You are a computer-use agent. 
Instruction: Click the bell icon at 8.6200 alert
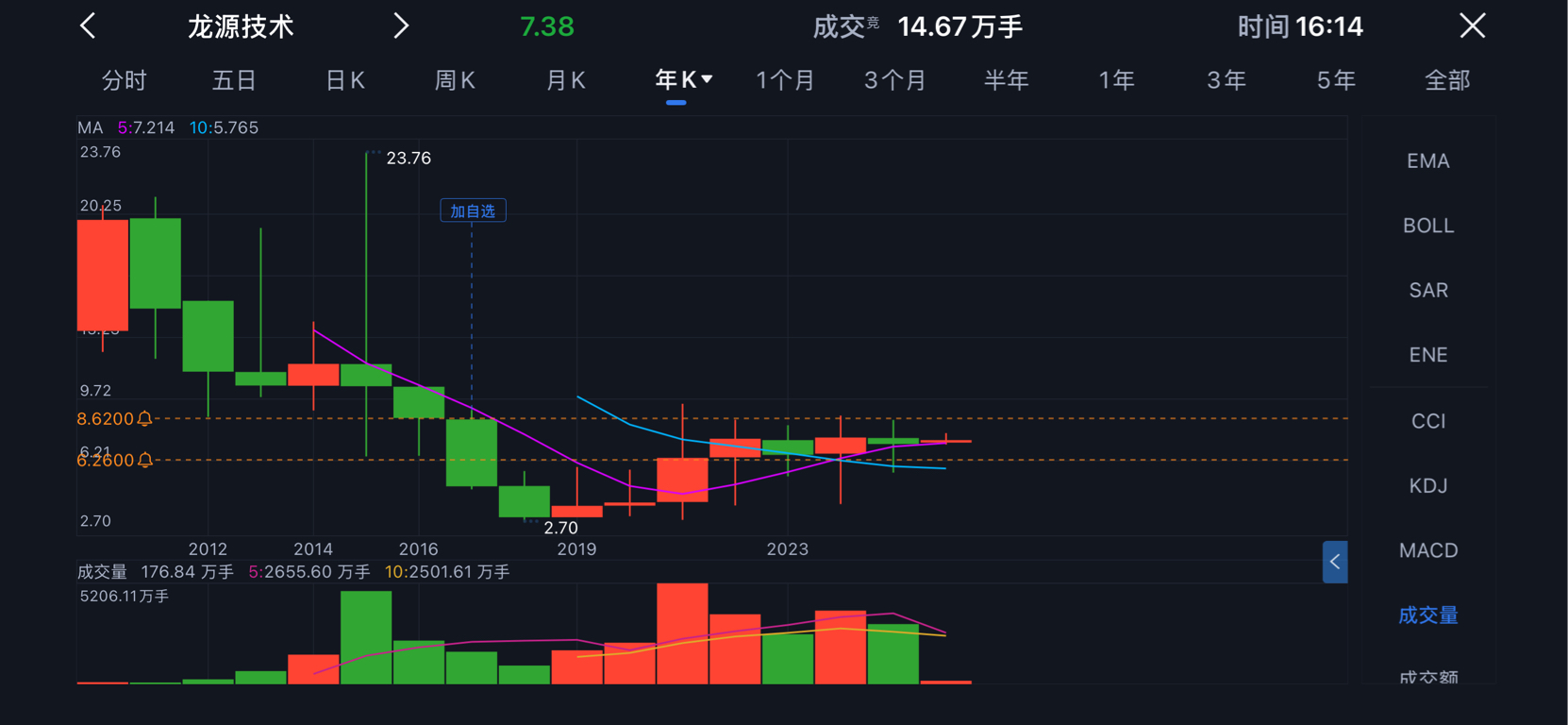tap(144, 418)
